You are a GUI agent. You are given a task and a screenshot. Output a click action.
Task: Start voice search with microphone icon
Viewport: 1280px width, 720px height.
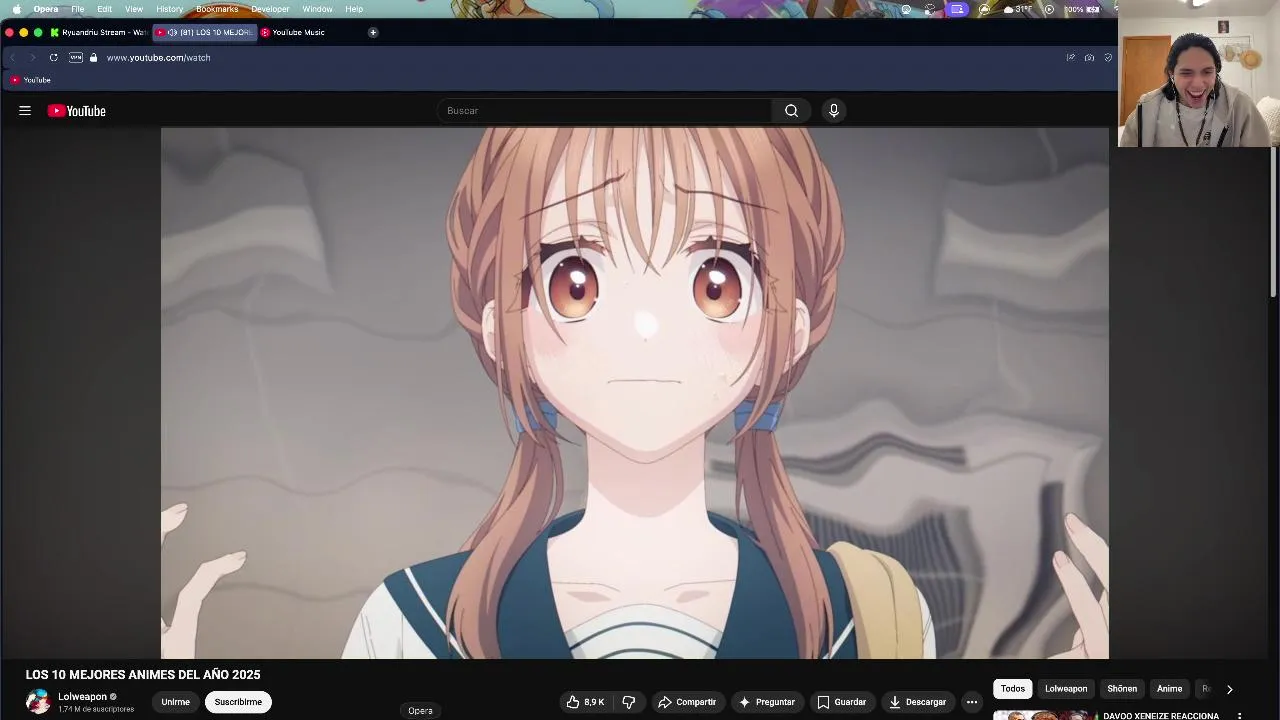point(833,111)
